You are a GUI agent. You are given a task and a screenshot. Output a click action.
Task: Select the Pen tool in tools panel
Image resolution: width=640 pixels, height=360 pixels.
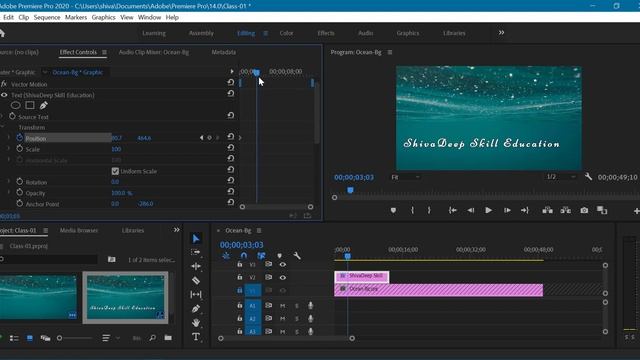tap(196, 309)
